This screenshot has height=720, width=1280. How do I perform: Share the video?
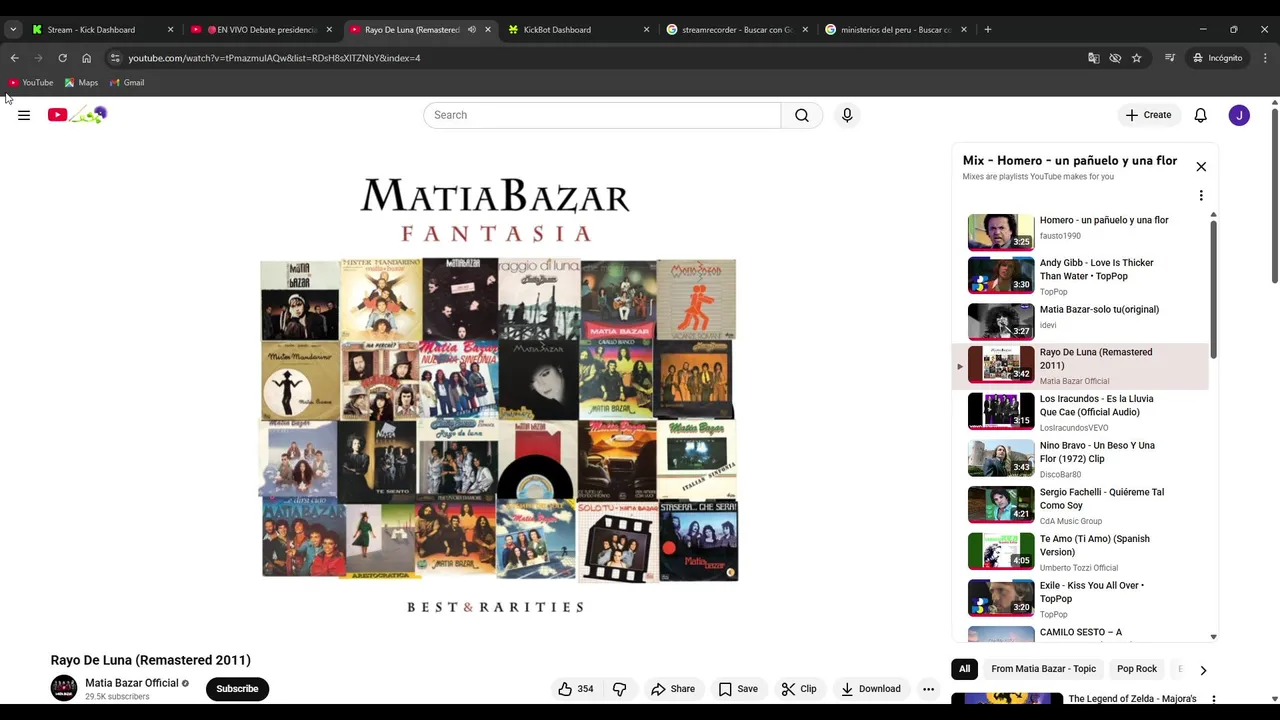(x=673, y=689)
